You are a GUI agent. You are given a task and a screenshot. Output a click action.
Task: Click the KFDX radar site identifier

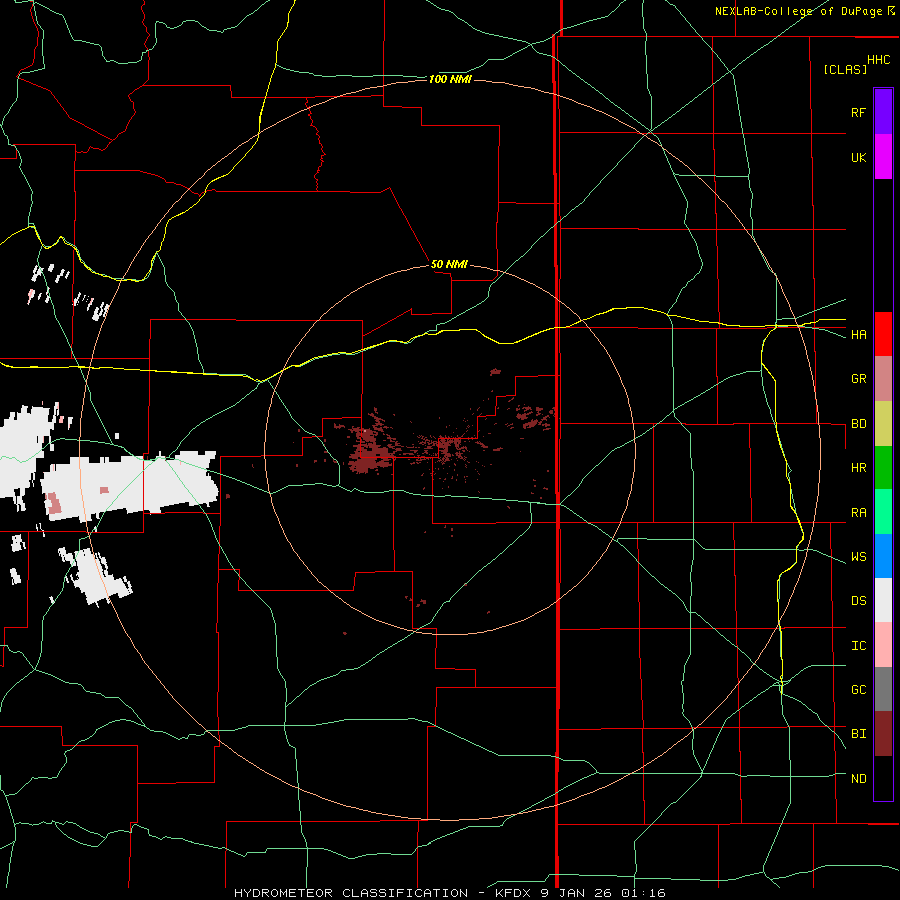514,893
